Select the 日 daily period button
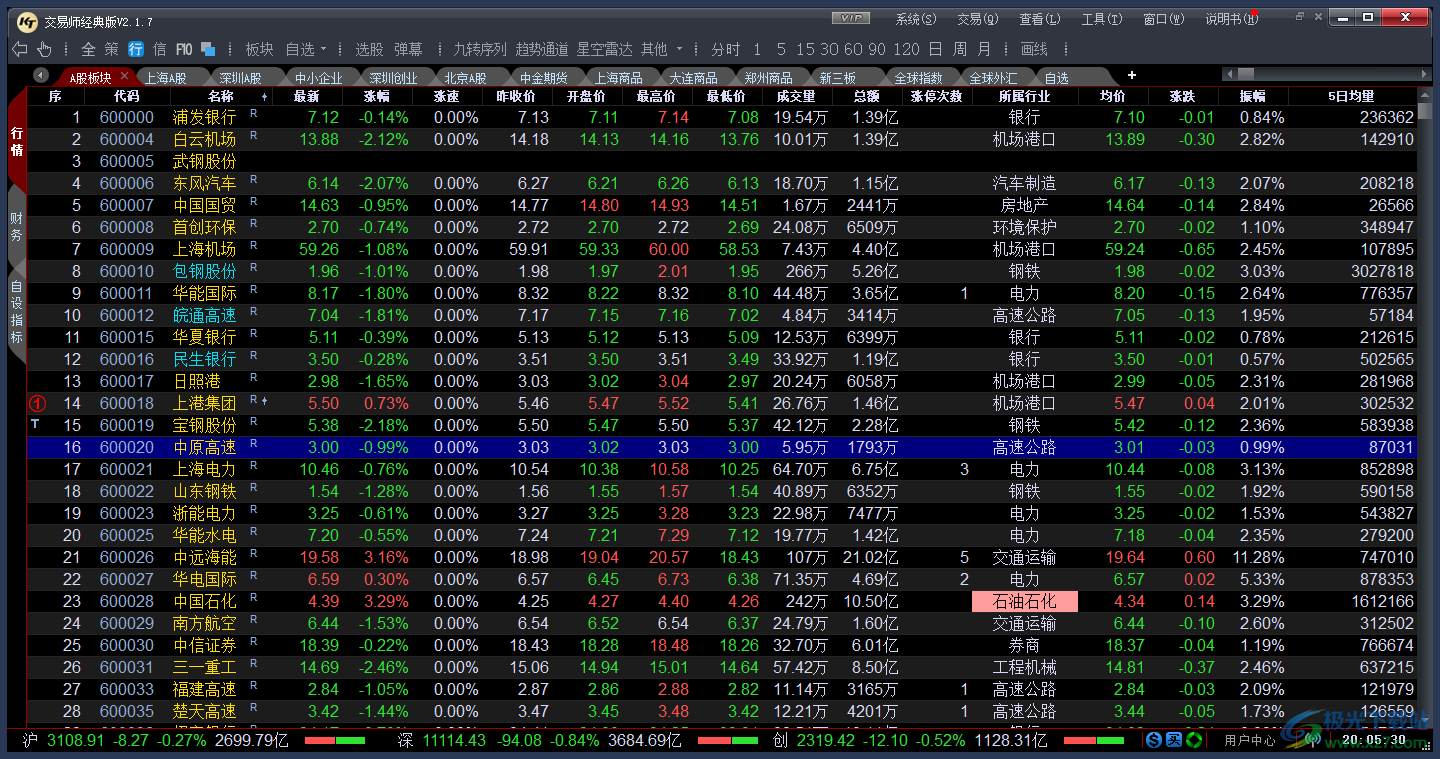This screenshot has width=1440, height=759. coord(935,49)
